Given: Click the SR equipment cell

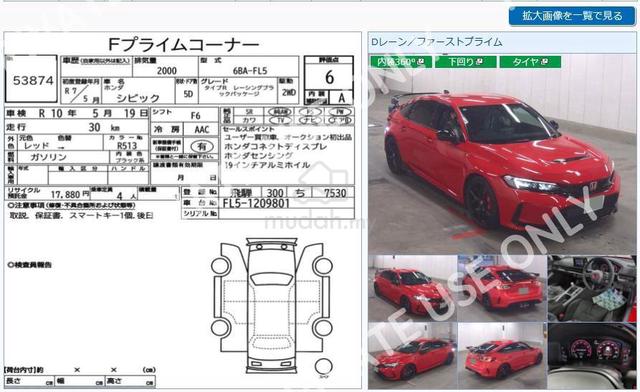Looking at the screenshot, I should click(x=249, y=112).
